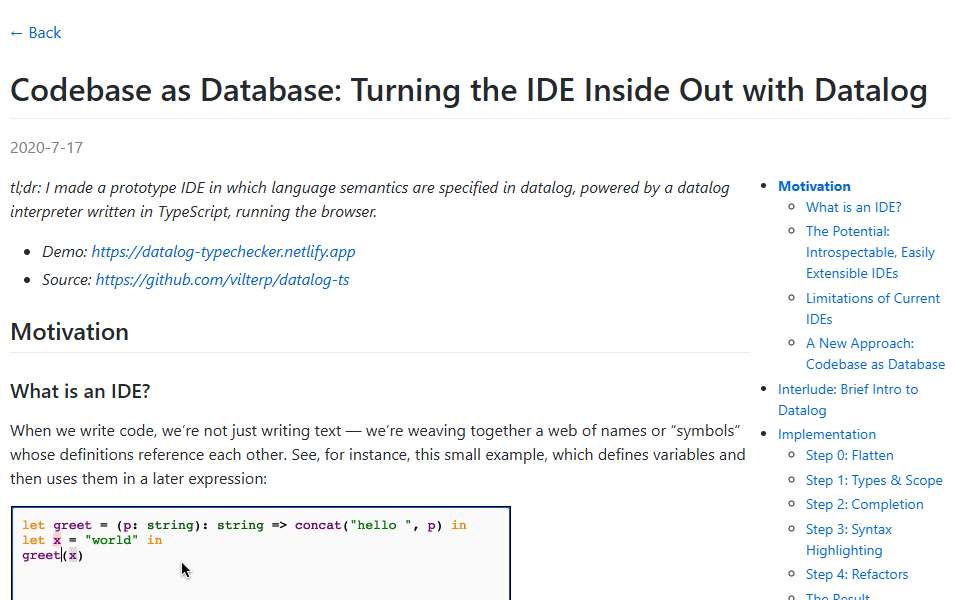Jump to Implementation section link
960x600 pixels.
click(x=827, y=434)
